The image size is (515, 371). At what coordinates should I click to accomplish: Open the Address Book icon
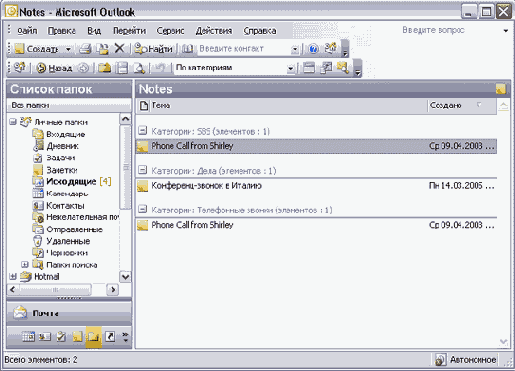[x=188, y=49]
